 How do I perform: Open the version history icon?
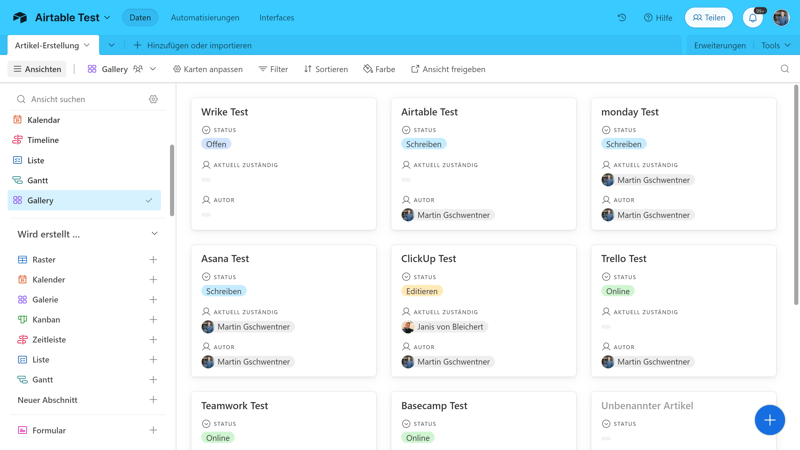coord(622,18)
